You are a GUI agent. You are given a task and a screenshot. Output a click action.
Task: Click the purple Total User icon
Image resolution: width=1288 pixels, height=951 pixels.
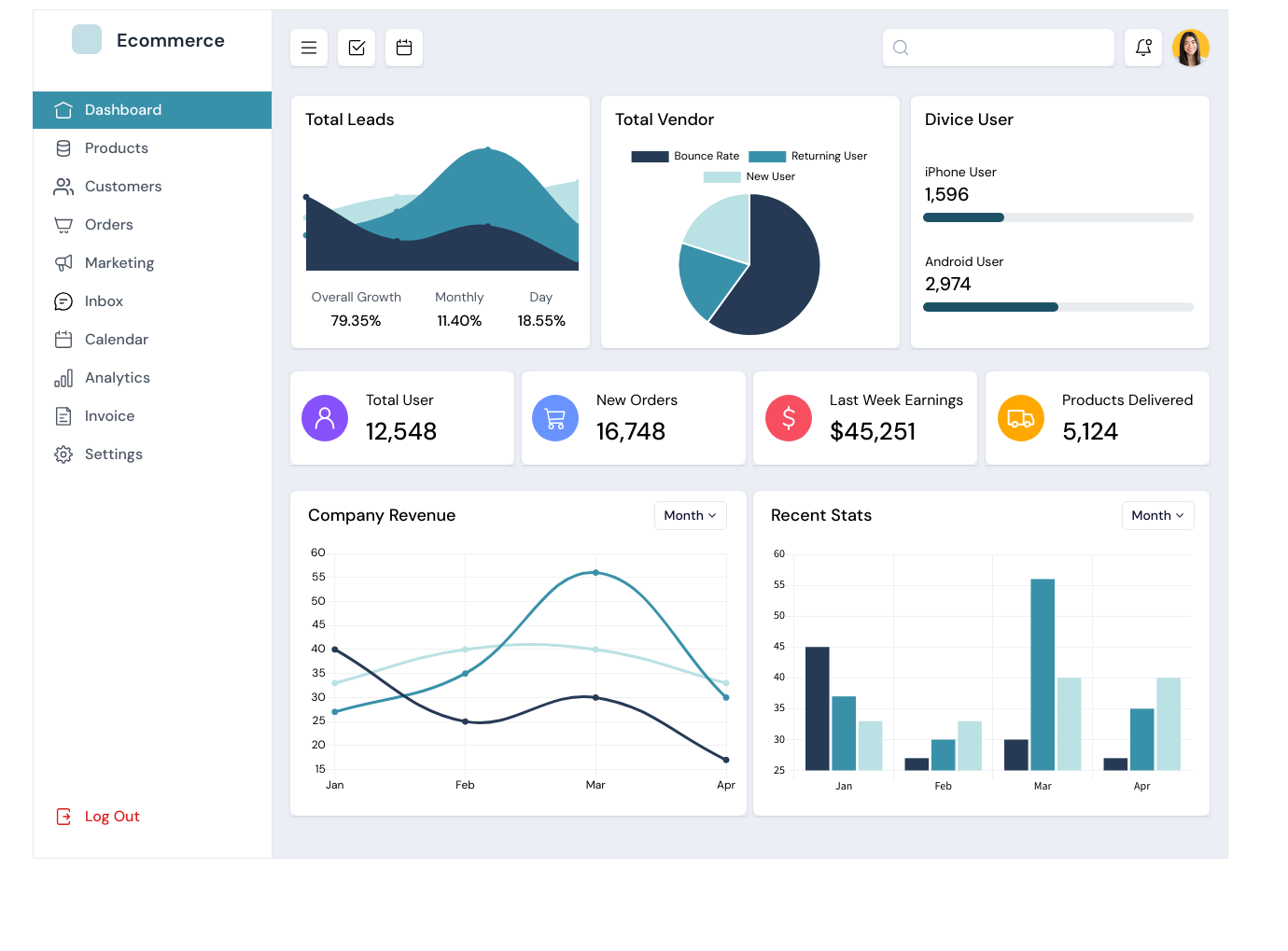(325, 418)
